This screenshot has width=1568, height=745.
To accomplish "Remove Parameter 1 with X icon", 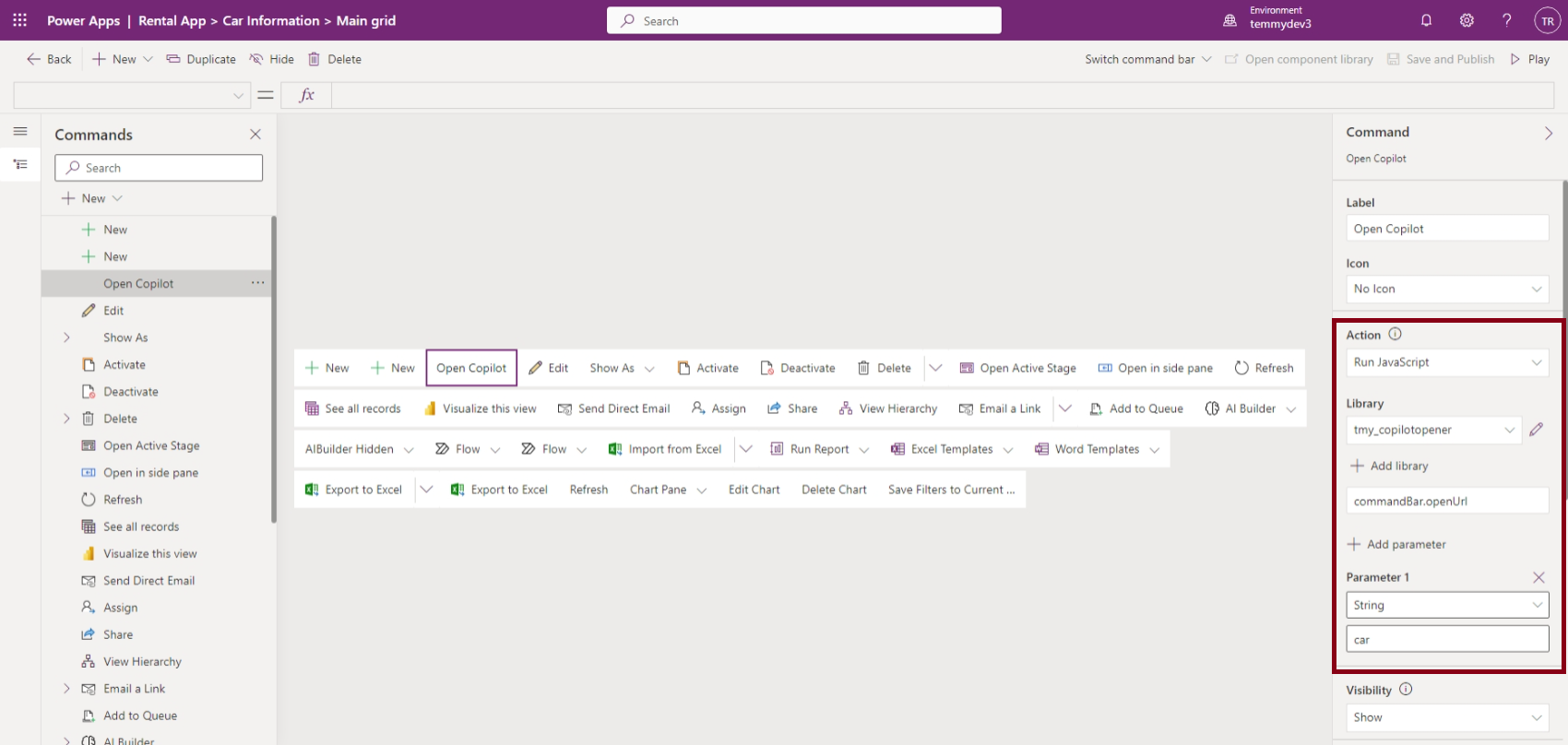I will click(1538, 577).
